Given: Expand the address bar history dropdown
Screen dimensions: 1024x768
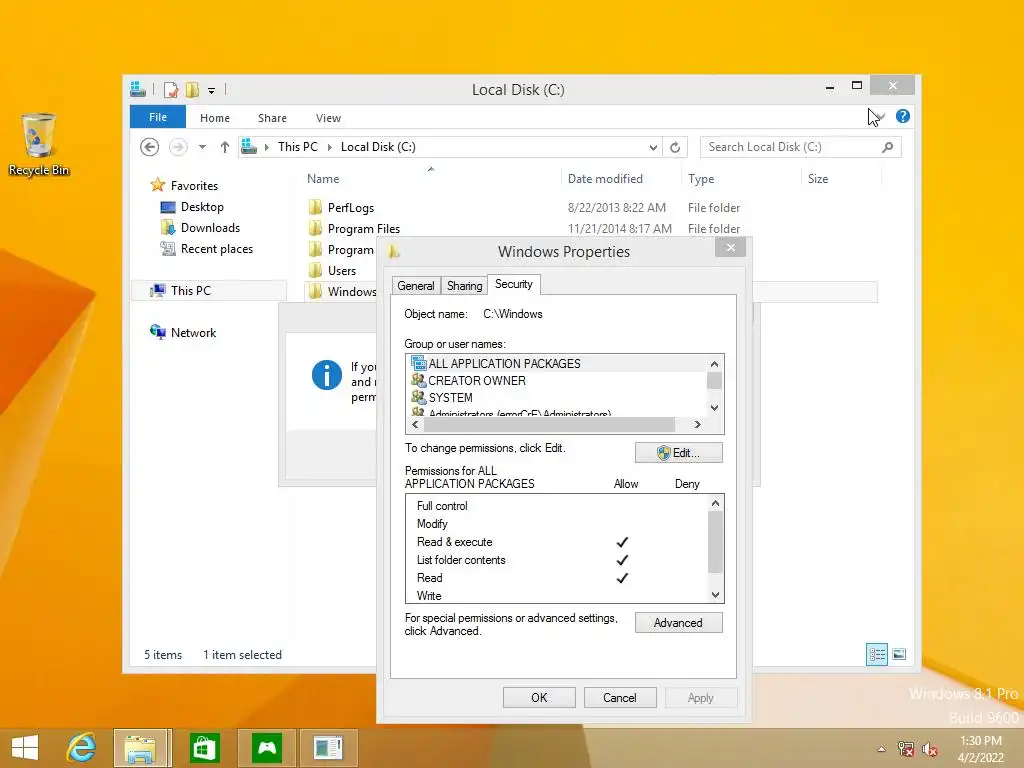Looking at the screenshot, I should pos(652,148).
